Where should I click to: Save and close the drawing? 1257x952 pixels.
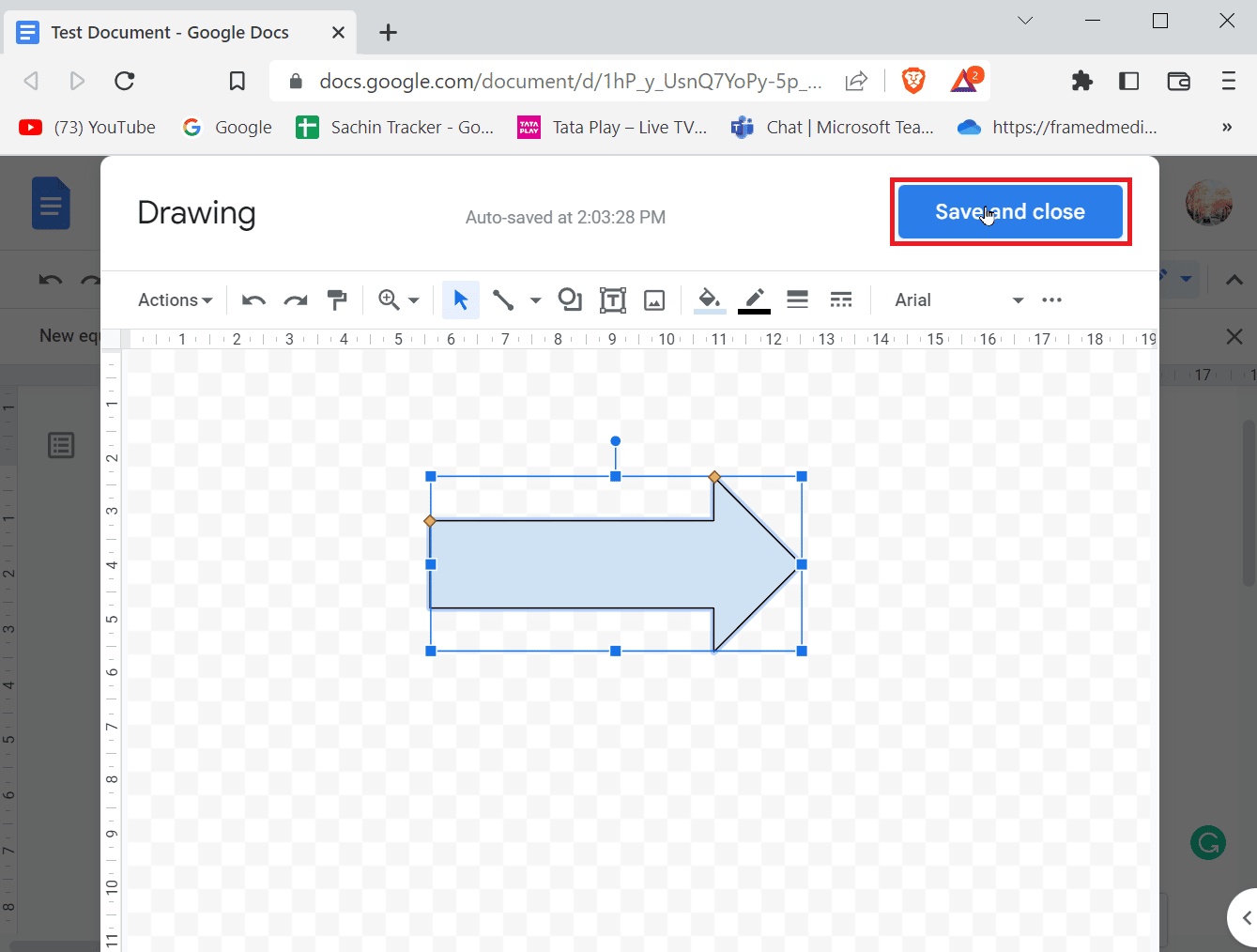pyautogui.click(x=1010, y=211)
